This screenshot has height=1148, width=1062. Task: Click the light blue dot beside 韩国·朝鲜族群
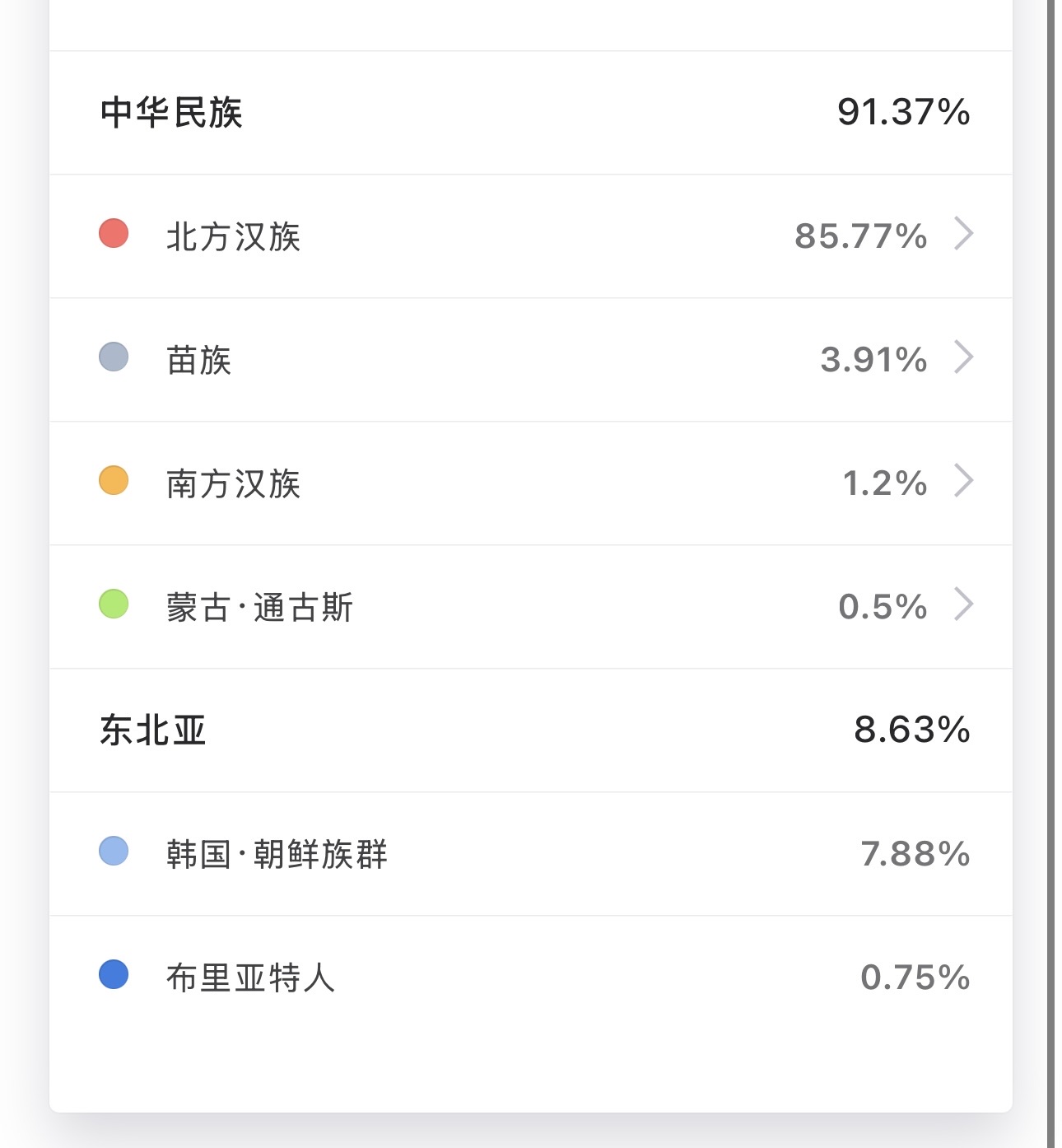tap(114, 851)
